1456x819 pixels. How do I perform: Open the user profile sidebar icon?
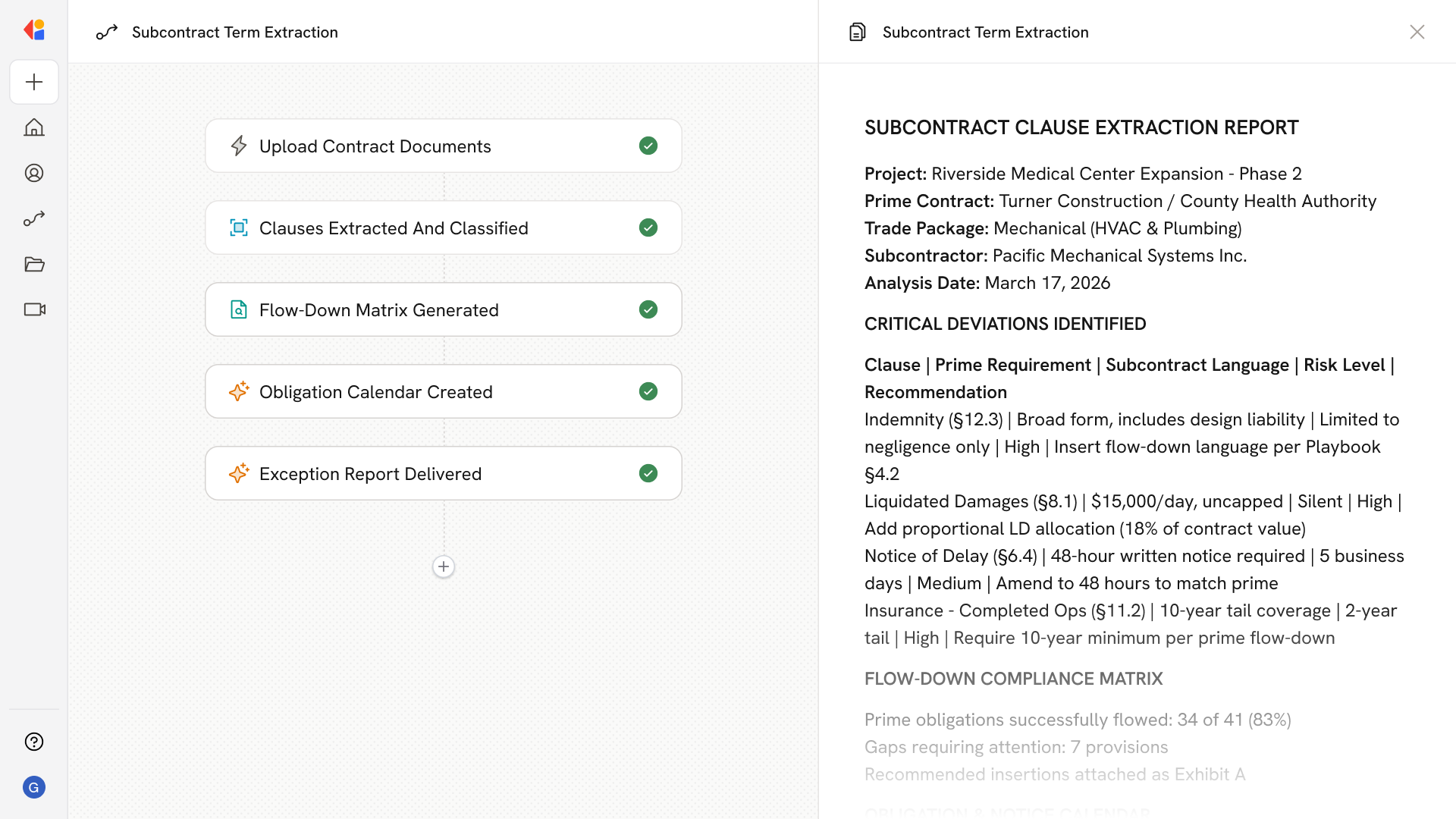click(x=34, y=173)
